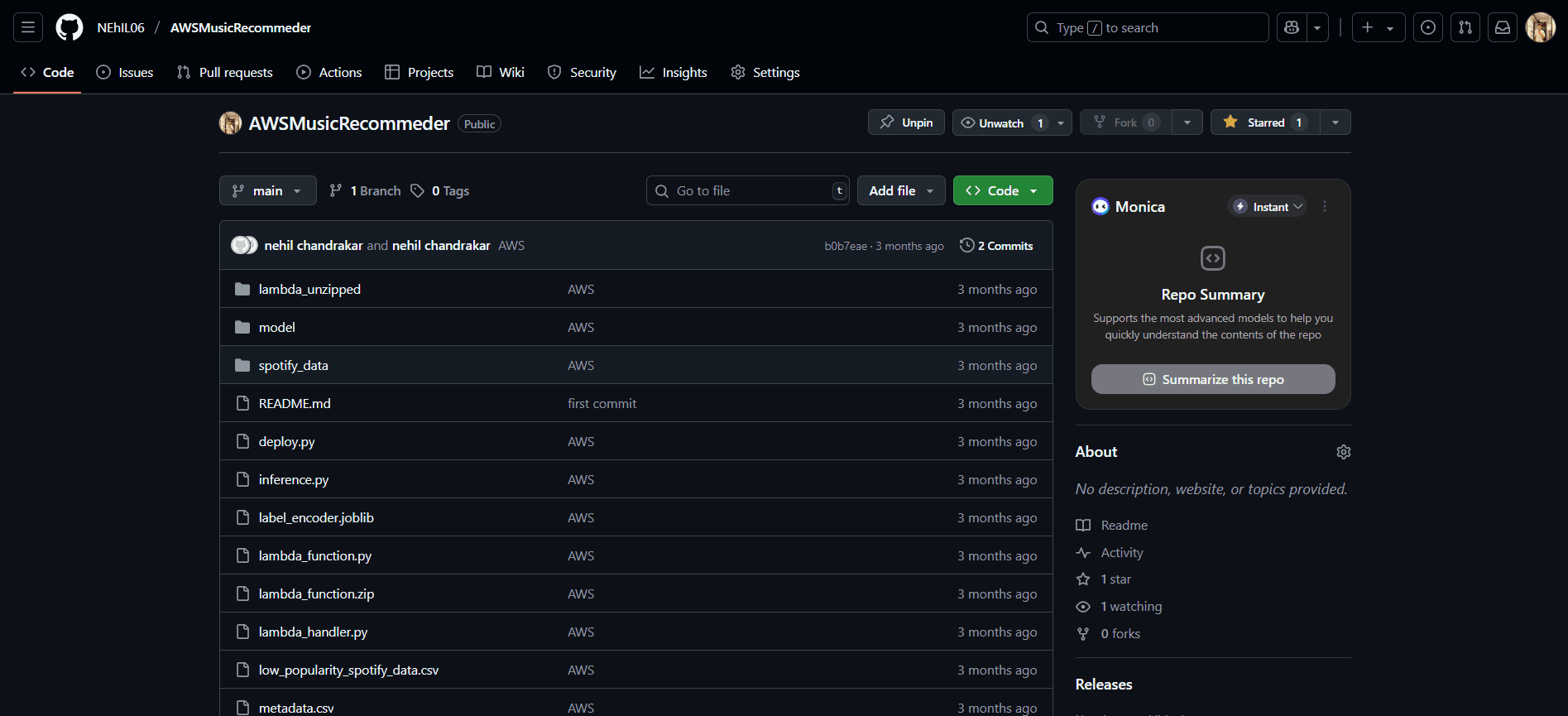
Task: Unpin the repository
Action: click(x=906, y=123)
